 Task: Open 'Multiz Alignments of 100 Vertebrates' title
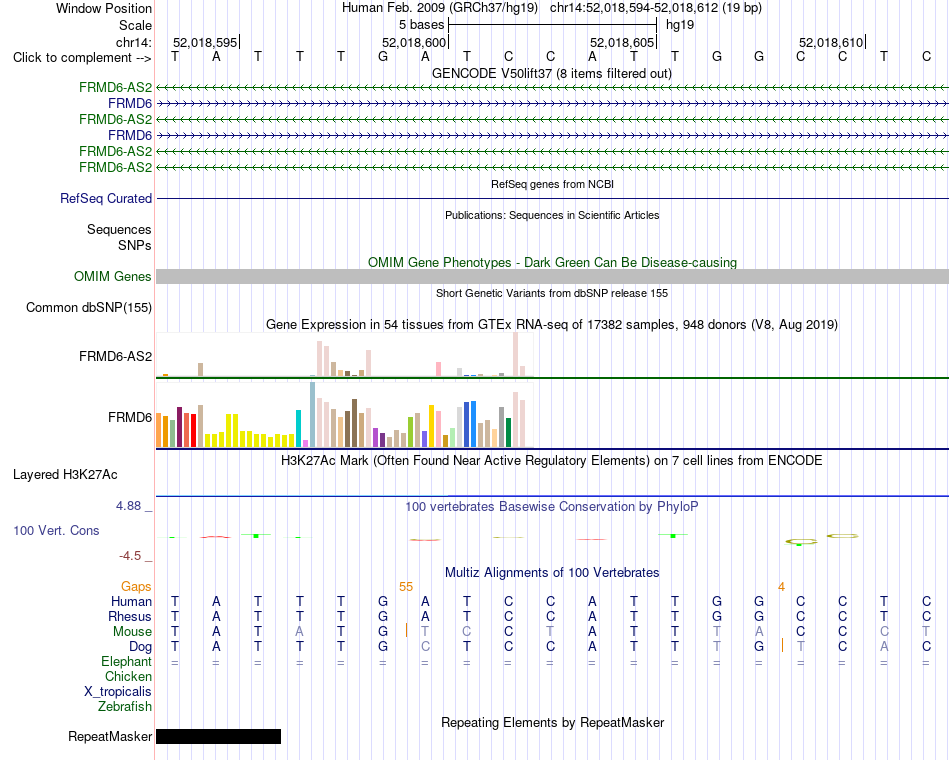click(552, 573)
